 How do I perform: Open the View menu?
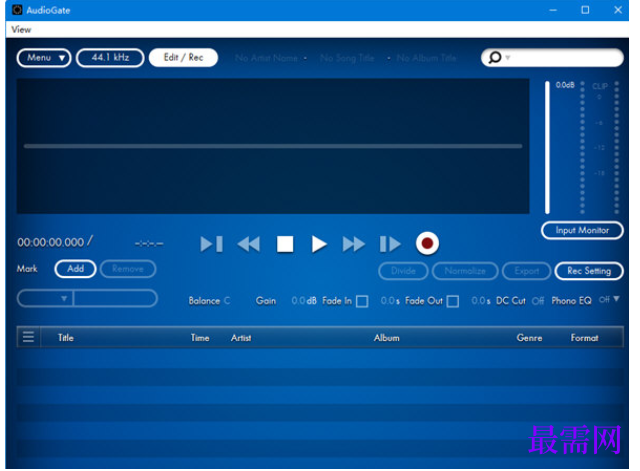[x=21, y=29]
